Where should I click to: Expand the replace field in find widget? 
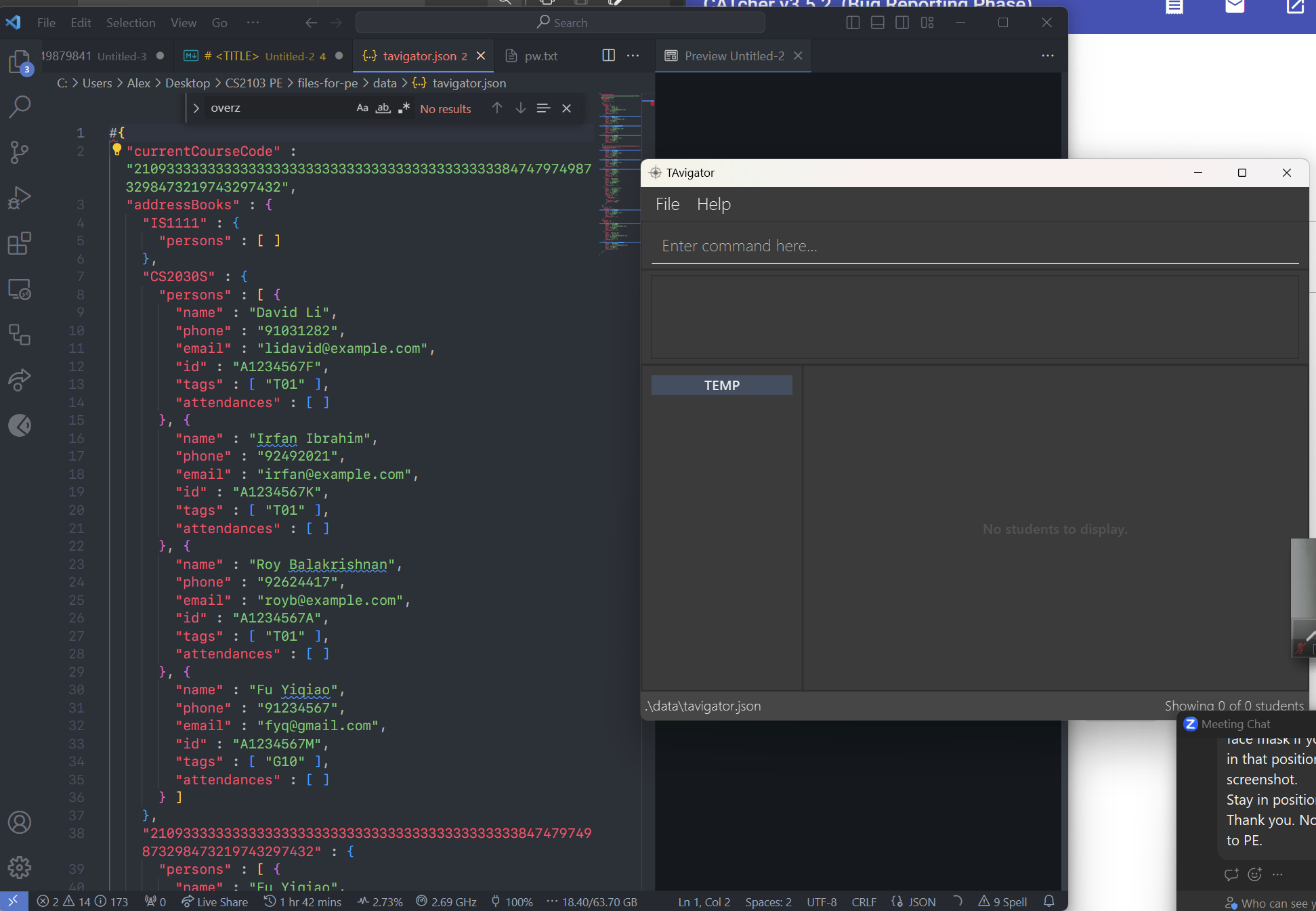pyautogui.click(x=196, y=108)
